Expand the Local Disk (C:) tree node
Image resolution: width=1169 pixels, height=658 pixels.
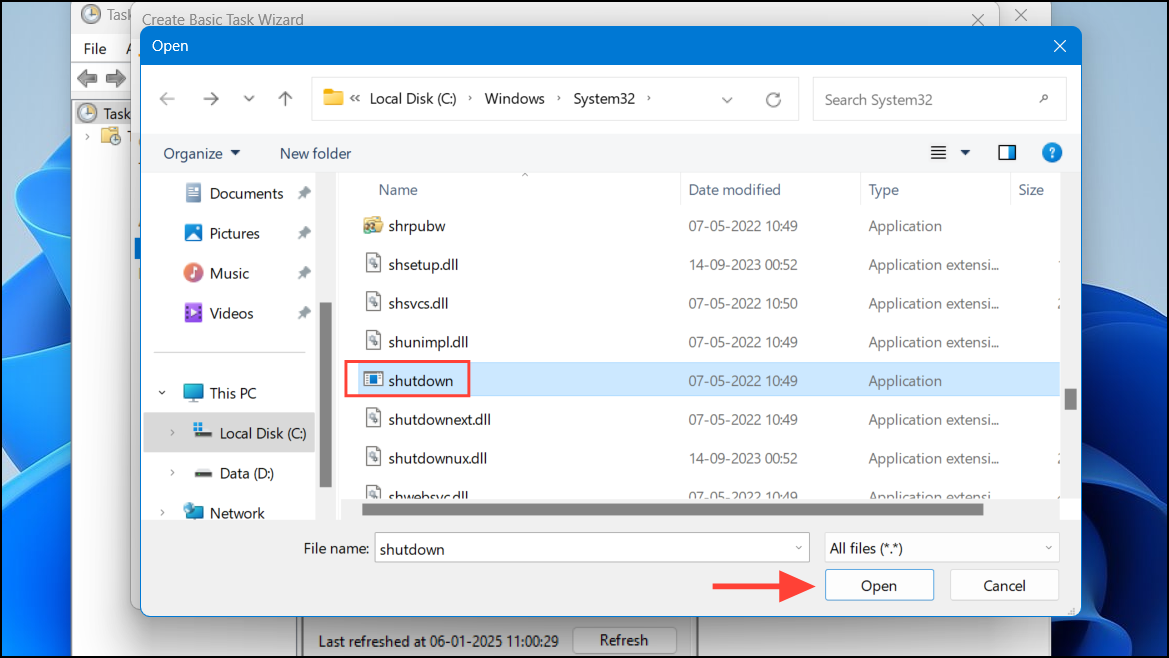[172, 433]
